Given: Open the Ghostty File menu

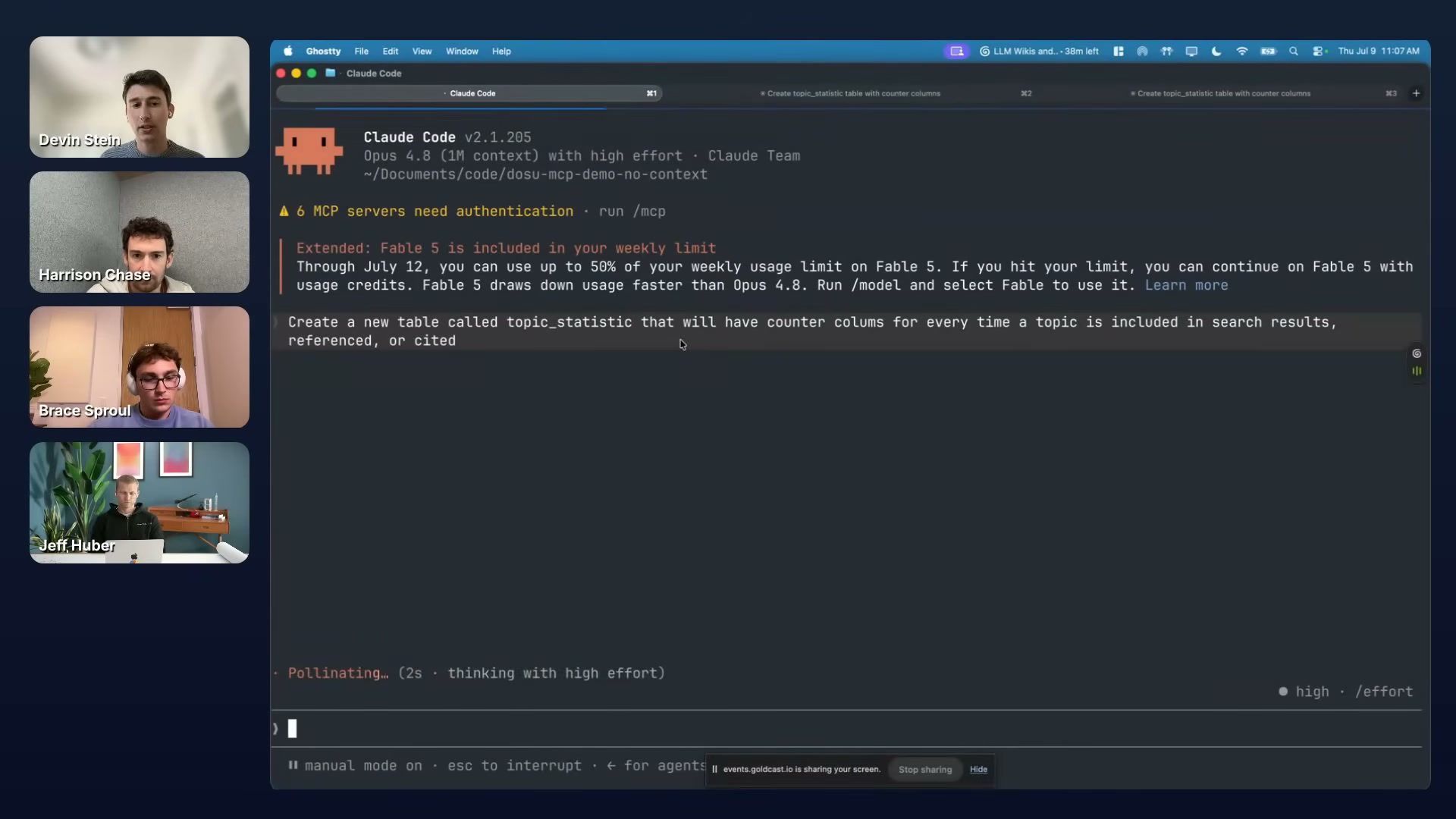Looking at the screenshot, I should pos(362,52).
